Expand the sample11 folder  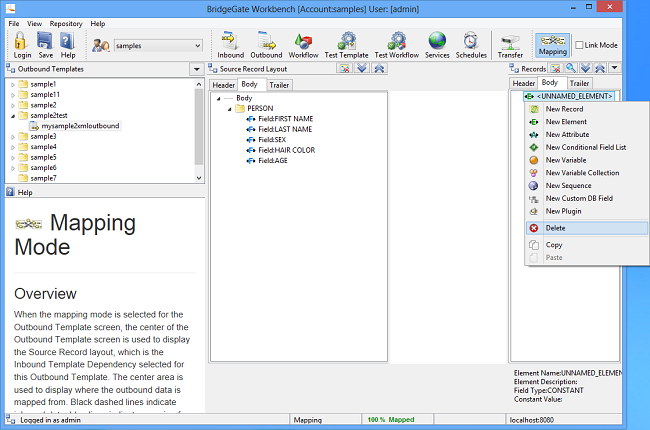pos(13,95)
